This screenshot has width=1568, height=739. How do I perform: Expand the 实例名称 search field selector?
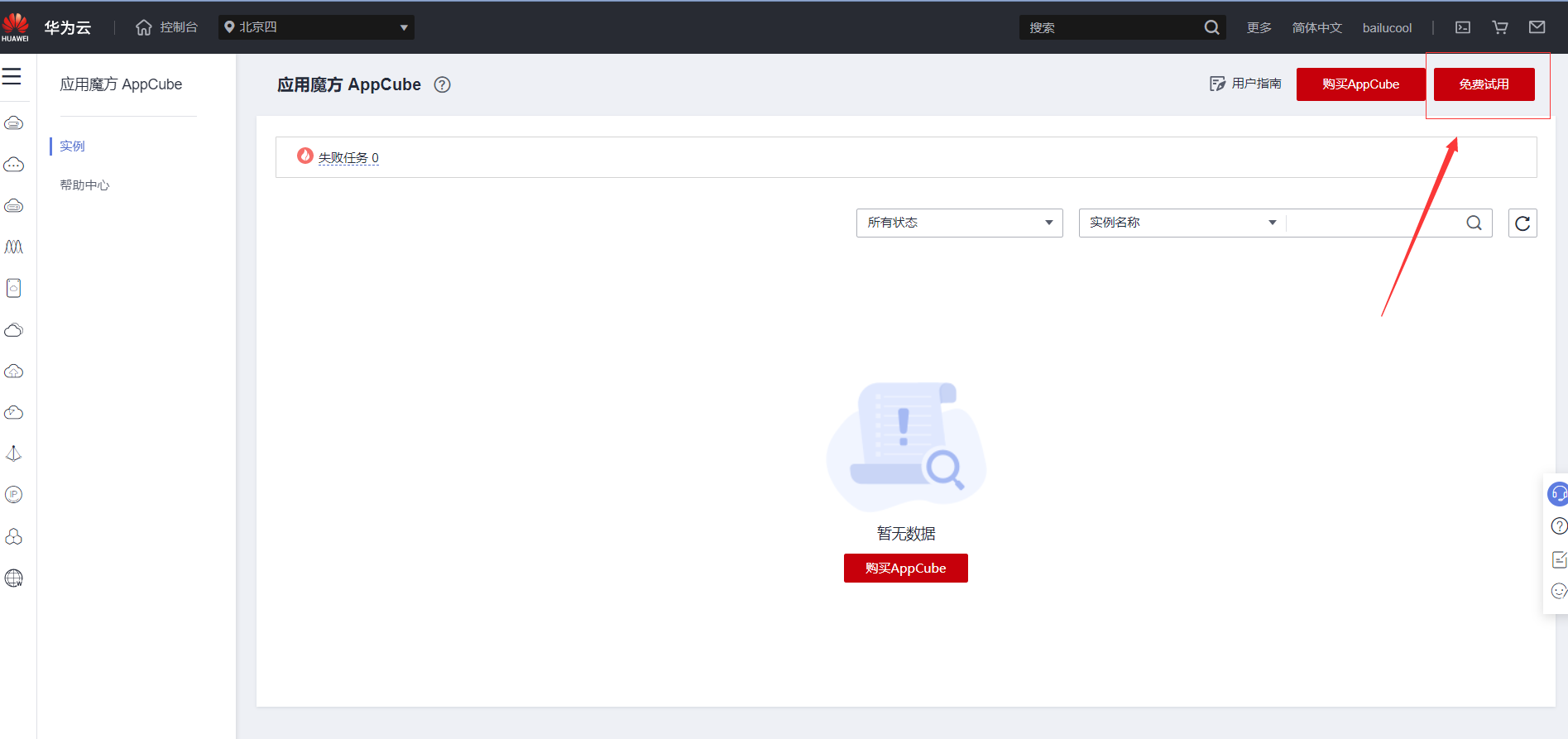[1182, 223]
